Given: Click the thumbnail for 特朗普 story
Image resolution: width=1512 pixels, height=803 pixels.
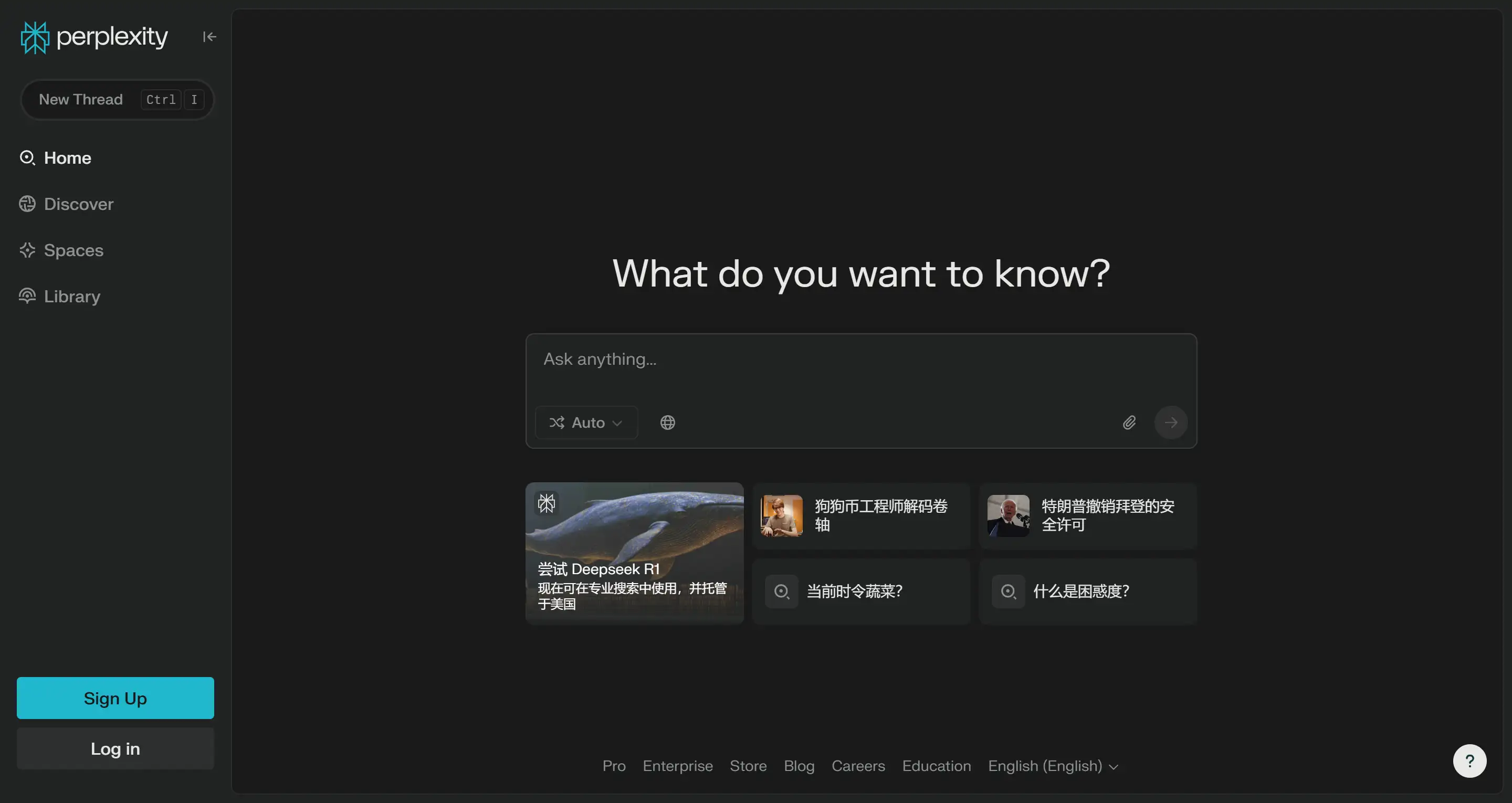Looking at the screenshot, I should pyautogui.click(x=1008, y=515).
